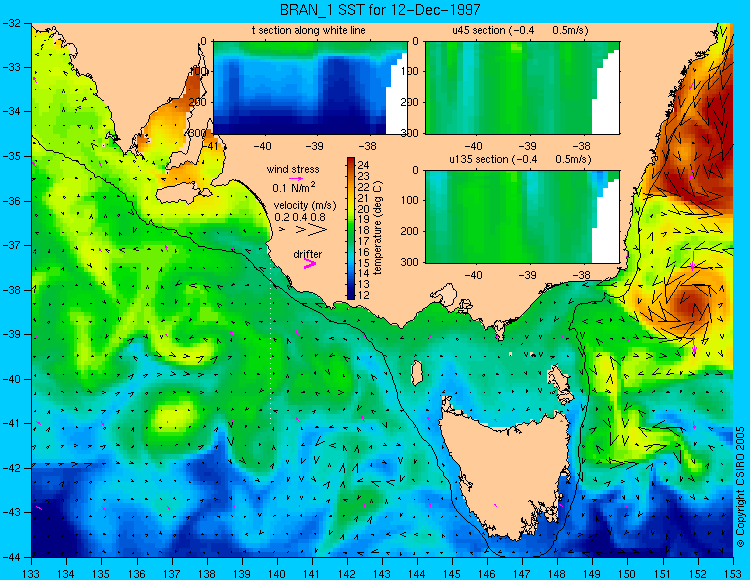Pick the dark blue bottom of the colorbar
750x580 pixels.
(x=351, y=295)
